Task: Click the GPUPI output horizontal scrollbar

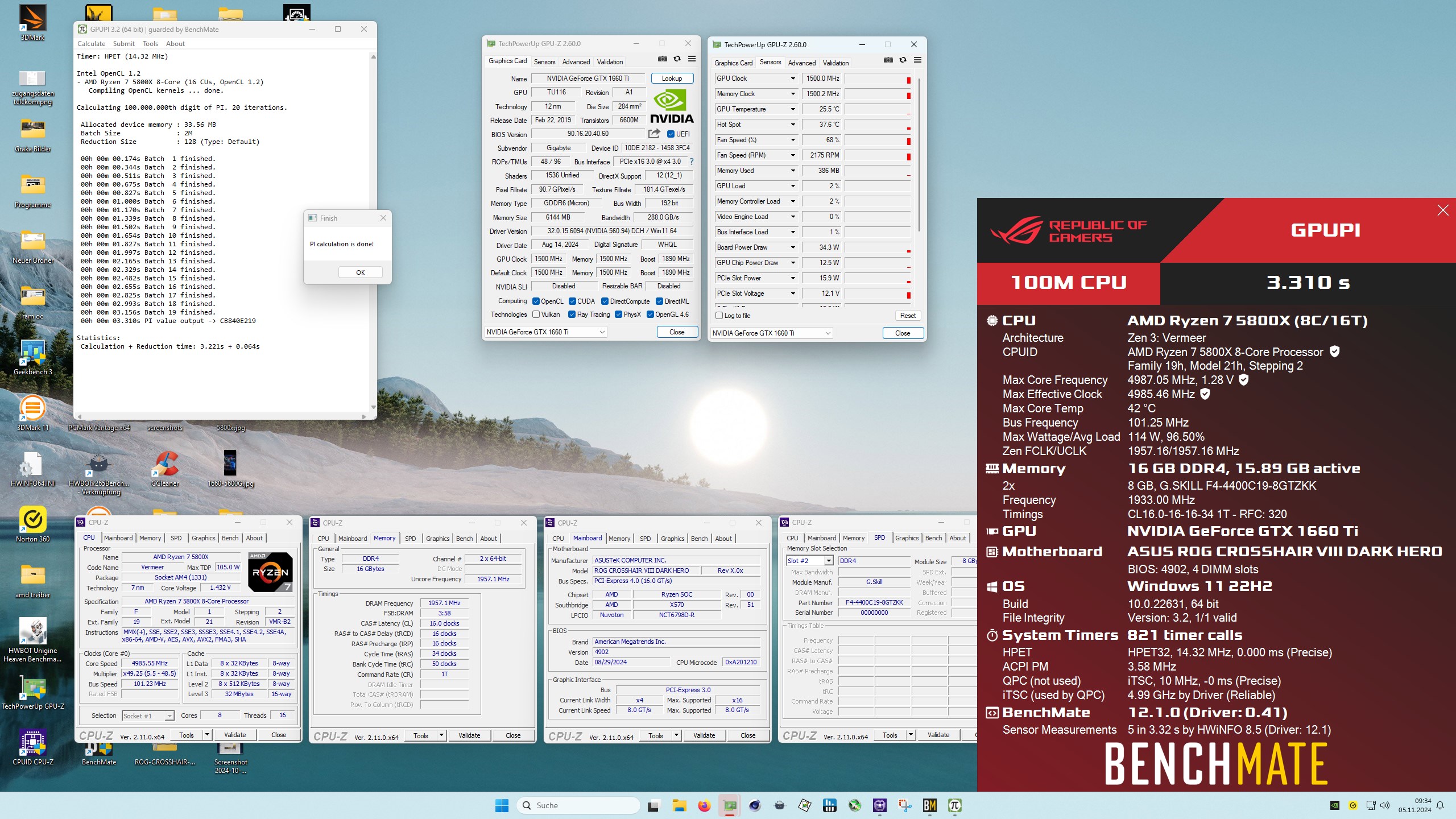Action: coord(222,416)
